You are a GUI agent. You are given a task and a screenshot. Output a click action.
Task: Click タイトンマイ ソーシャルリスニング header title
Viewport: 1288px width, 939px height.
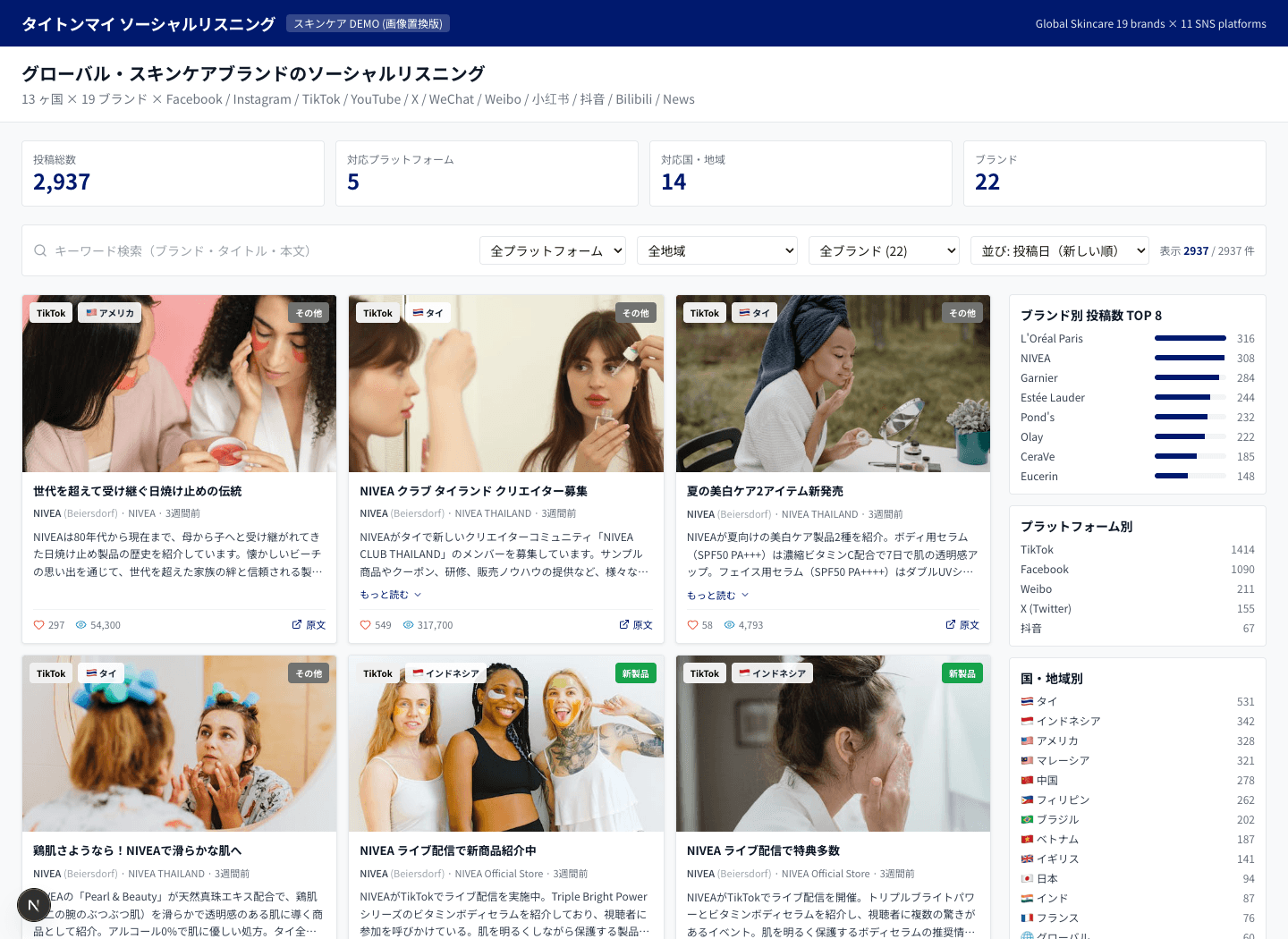[x=148, y=24]
